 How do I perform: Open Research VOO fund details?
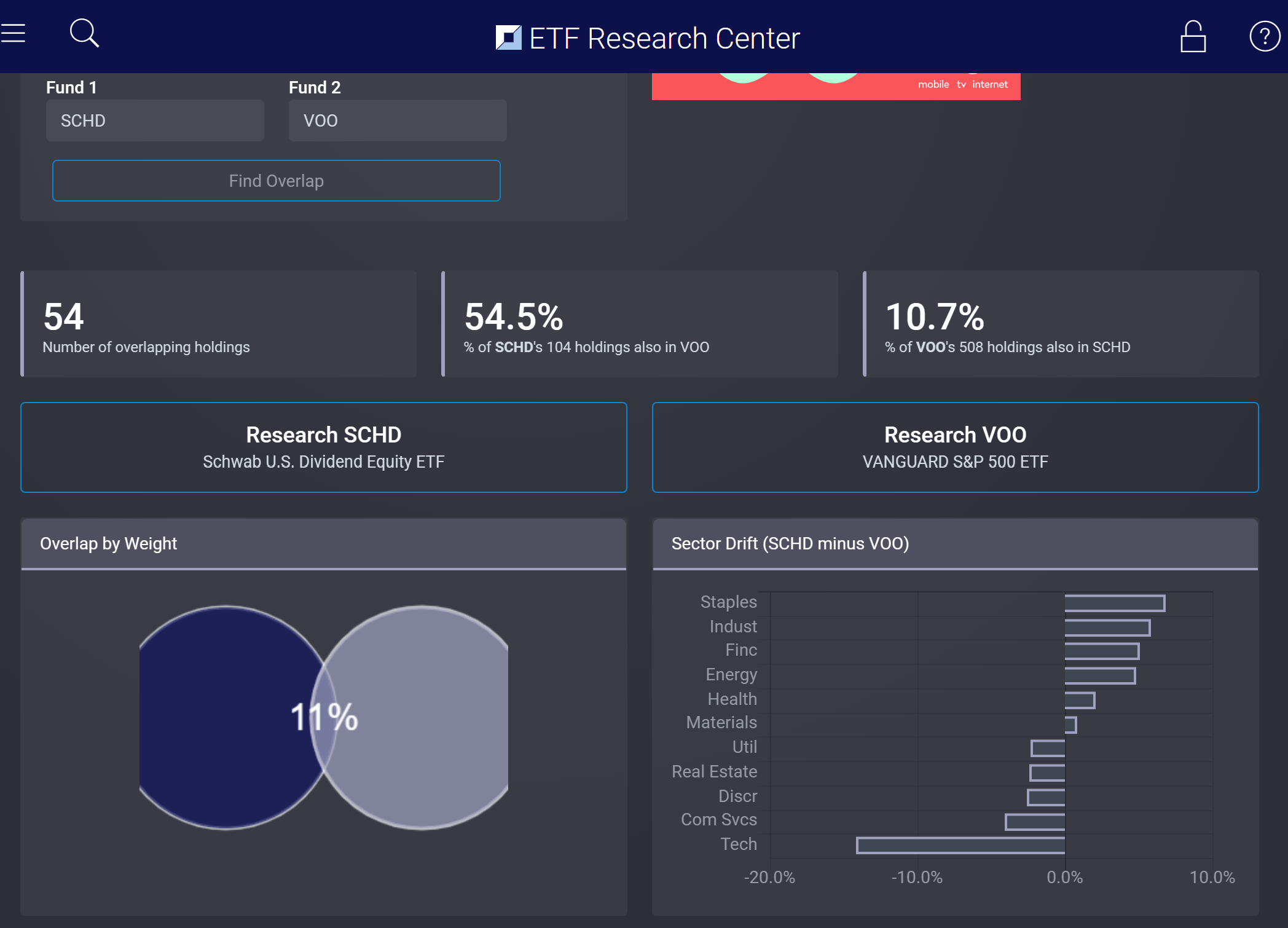(955, 447)
